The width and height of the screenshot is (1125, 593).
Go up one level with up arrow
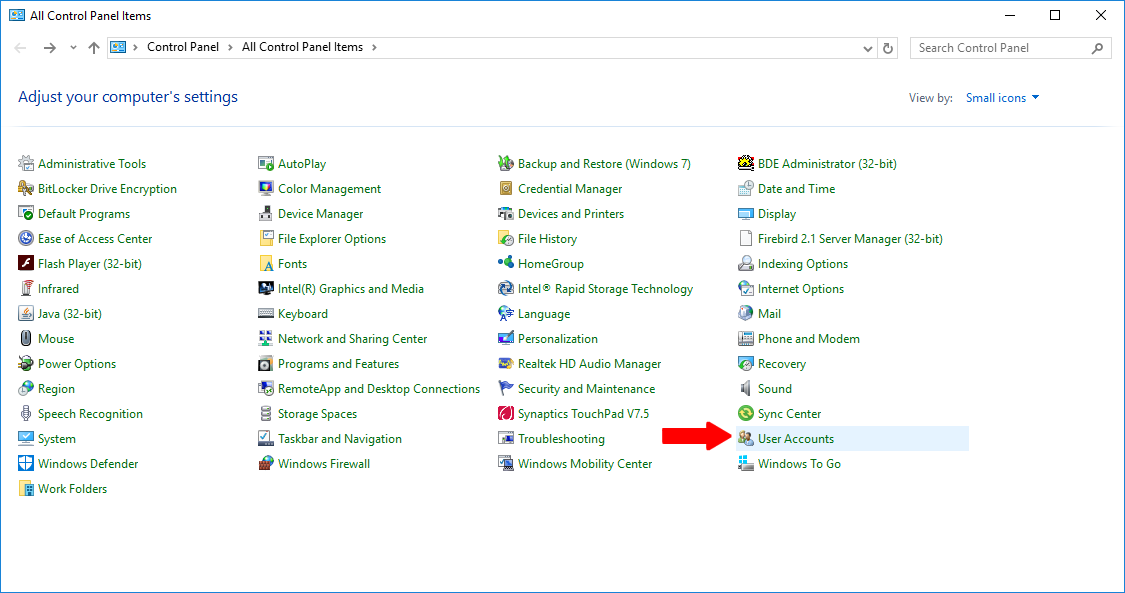coord(94,48)
